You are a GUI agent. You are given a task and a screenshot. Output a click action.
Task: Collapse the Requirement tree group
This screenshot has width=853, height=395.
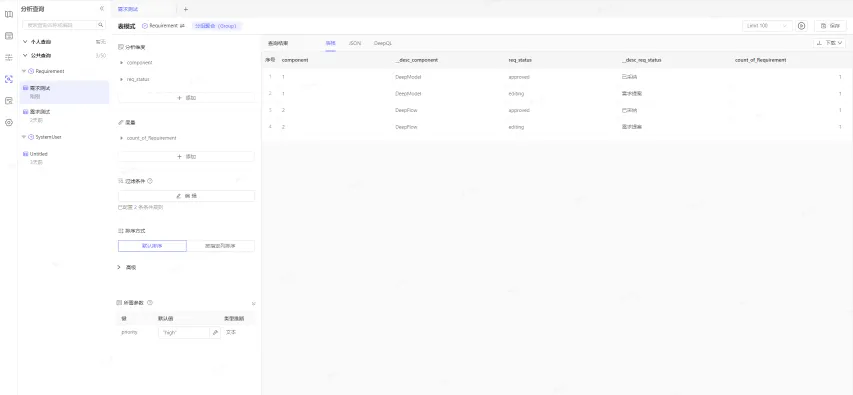(x=24, y=71)
